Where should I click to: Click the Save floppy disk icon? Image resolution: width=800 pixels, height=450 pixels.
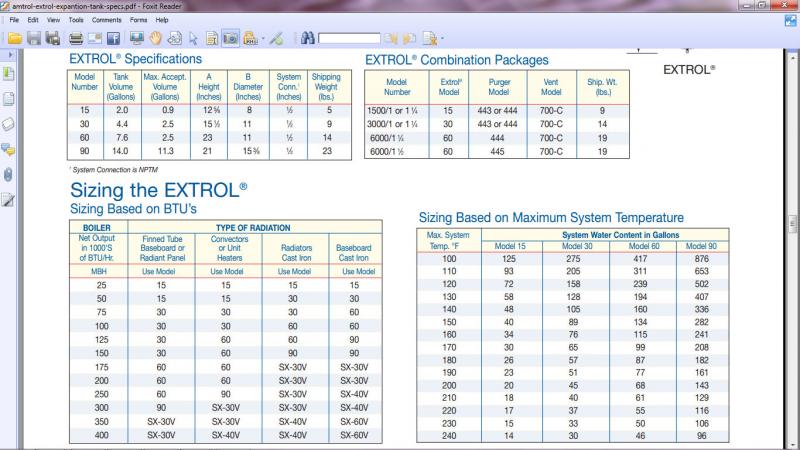point(34,38)
